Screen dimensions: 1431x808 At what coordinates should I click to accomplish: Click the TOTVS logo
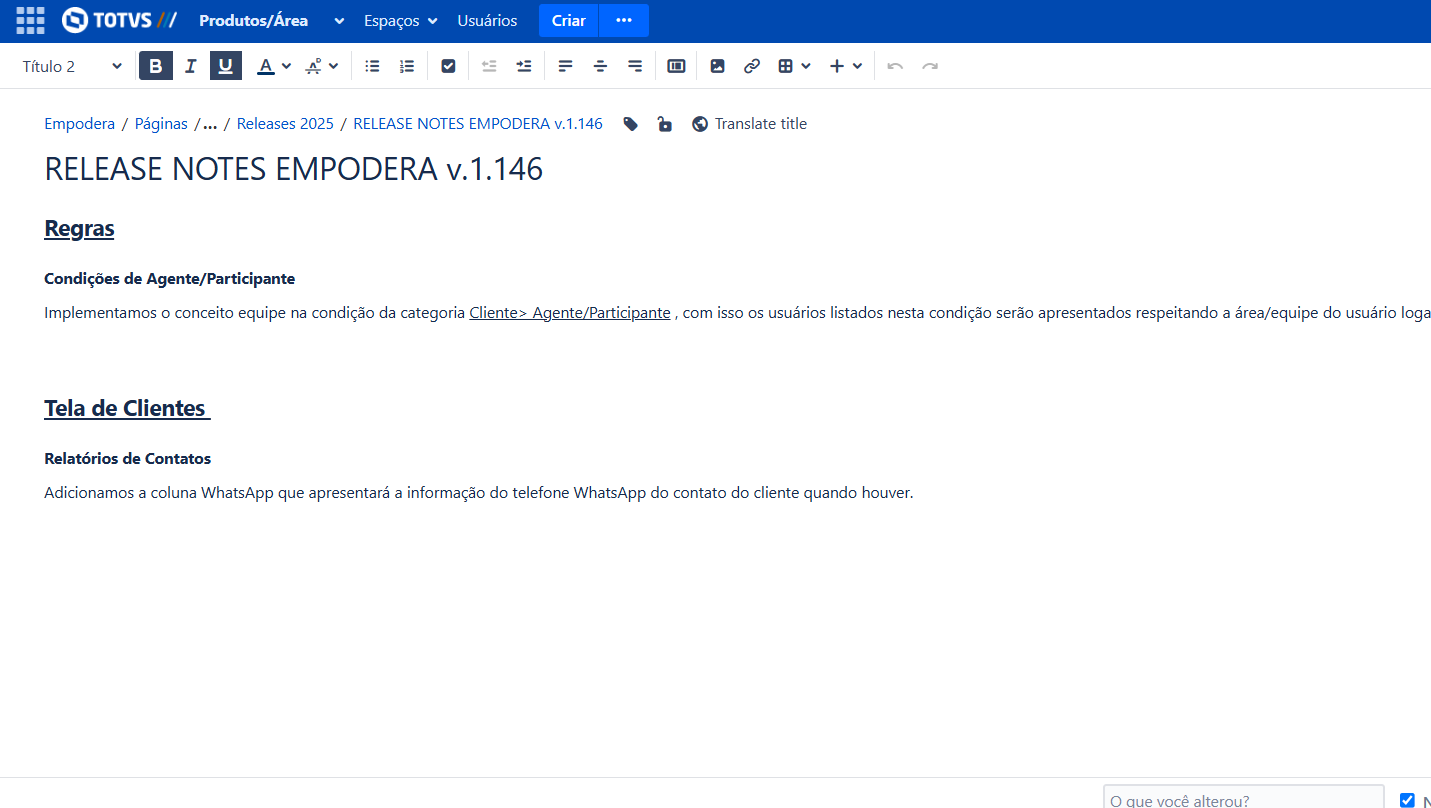(119, 20)
